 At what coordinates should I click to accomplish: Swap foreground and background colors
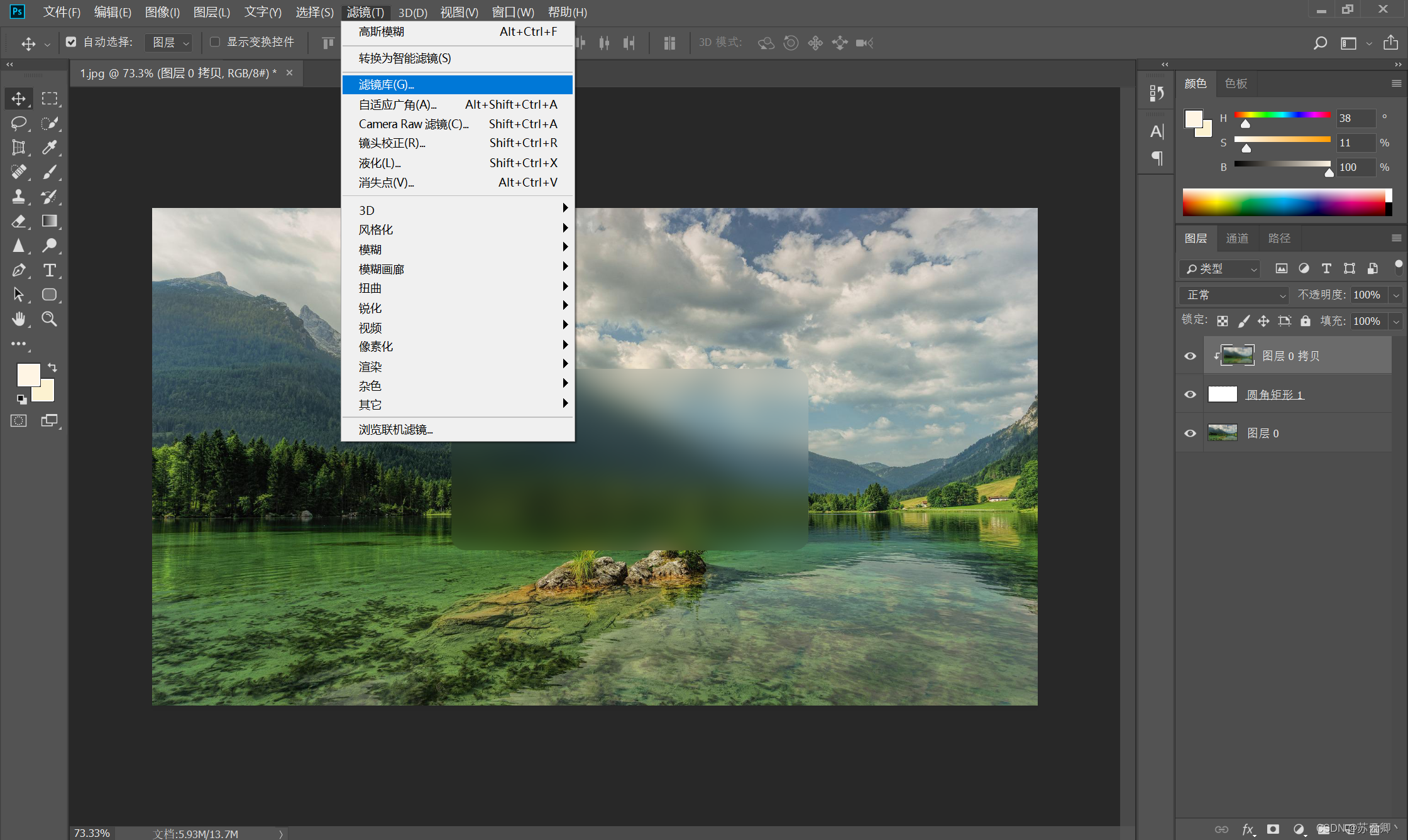click(x=52, y=368)
